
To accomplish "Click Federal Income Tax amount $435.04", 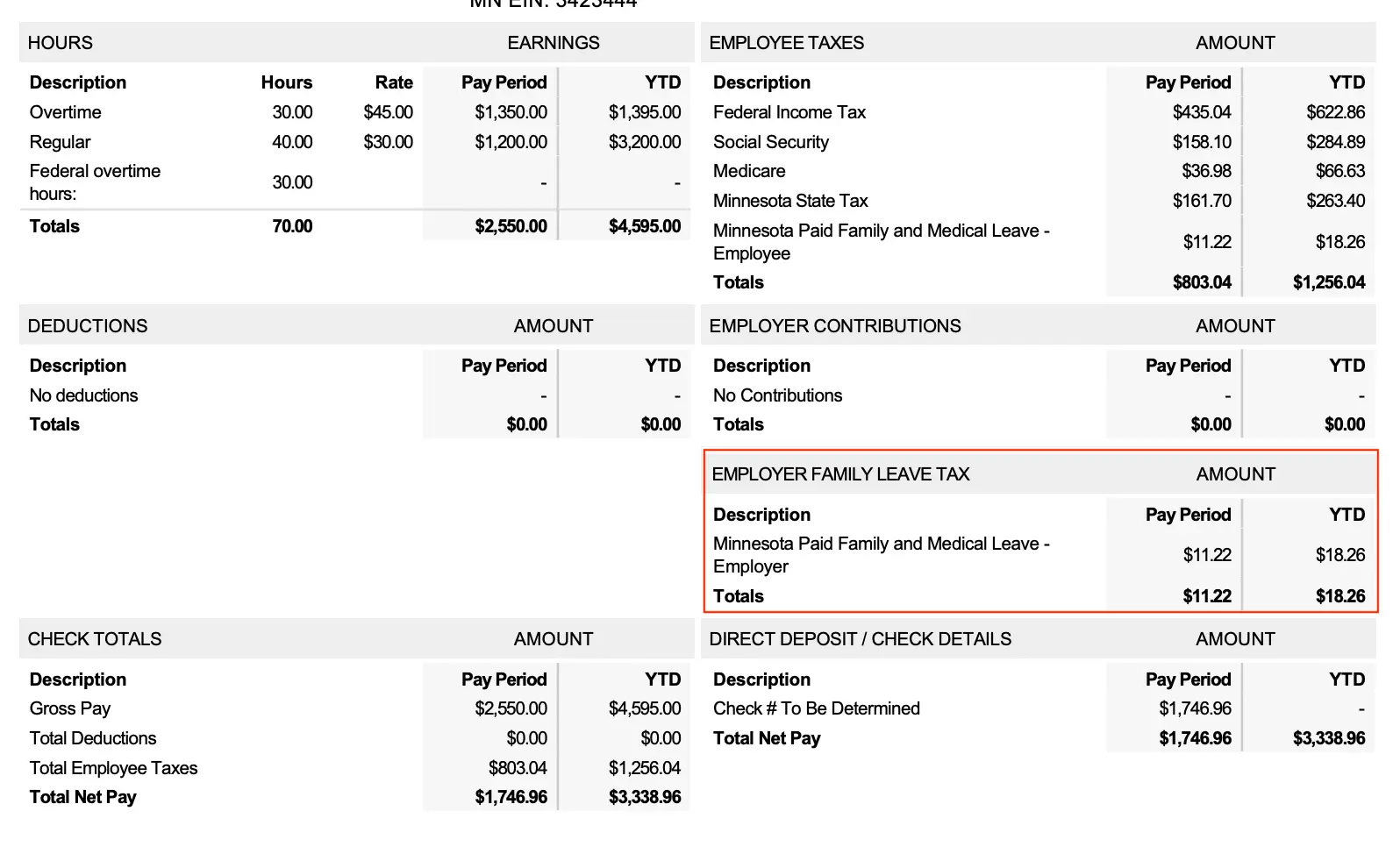I will coord(1202,112).
